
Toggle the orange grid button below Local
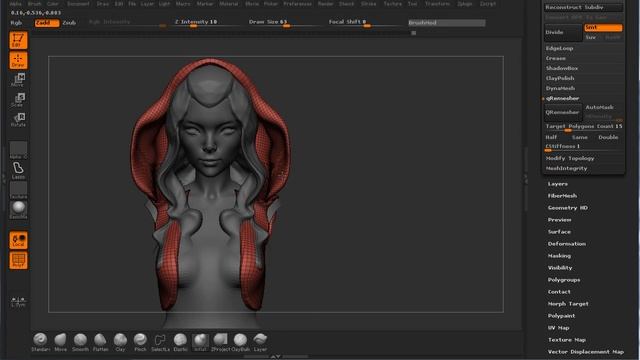point(18,260)
